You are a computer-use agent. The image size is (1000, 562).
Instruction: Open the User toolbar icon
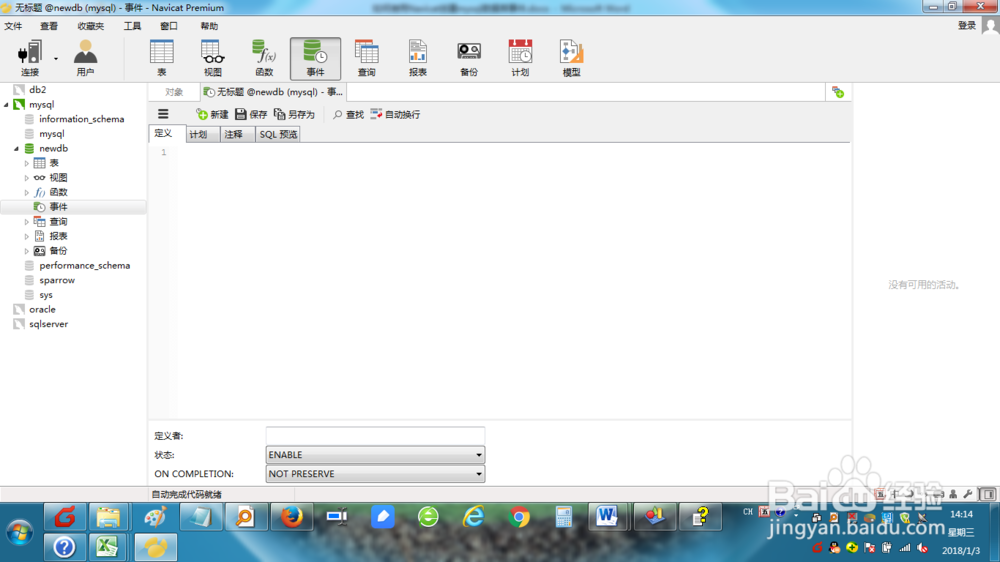pyautogui.click(x=85, y=58)
